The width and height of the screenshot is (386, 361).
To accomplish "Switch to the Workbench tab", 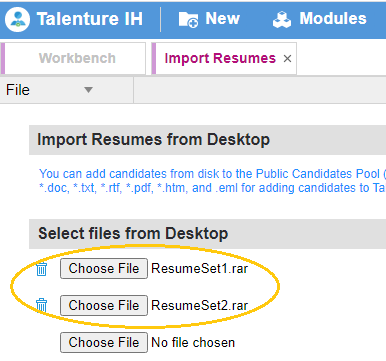I will point(77,58).
